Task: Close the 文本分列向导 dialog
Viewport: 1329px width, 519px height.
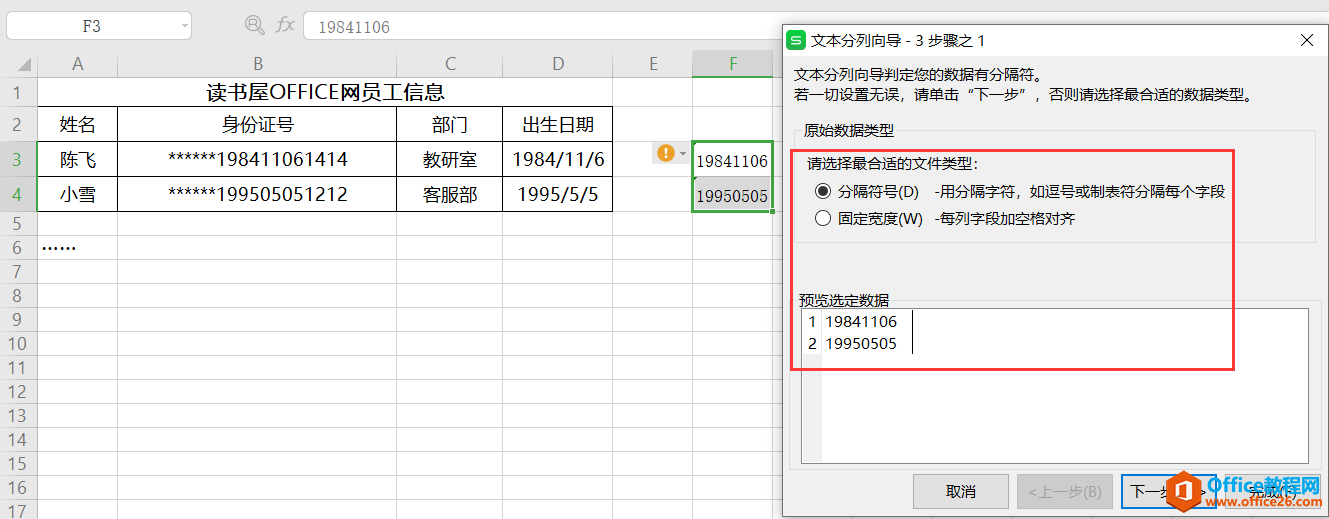Action: (x=1306, y=40)
